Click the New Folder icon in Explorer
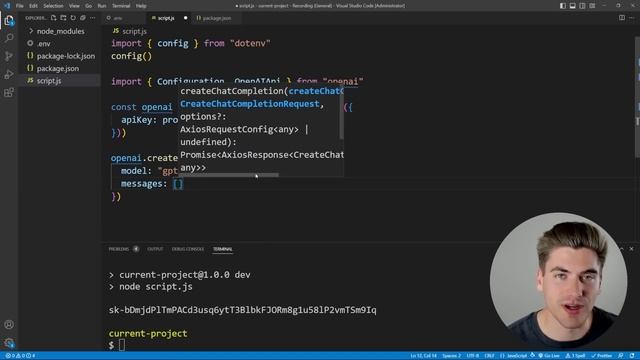Image resolution: width=640 pixels, height=360 pixels. click(x=63, y=18)
